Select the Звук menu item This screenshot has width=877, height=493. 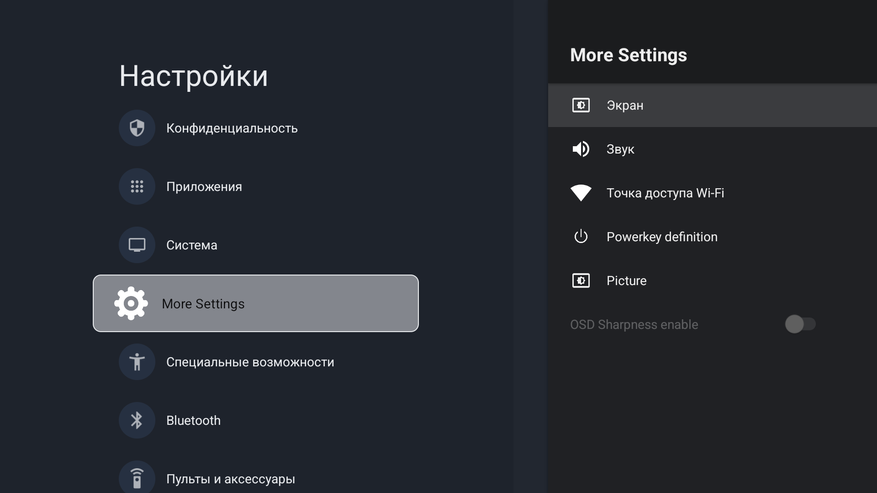(x=620, y=149)
